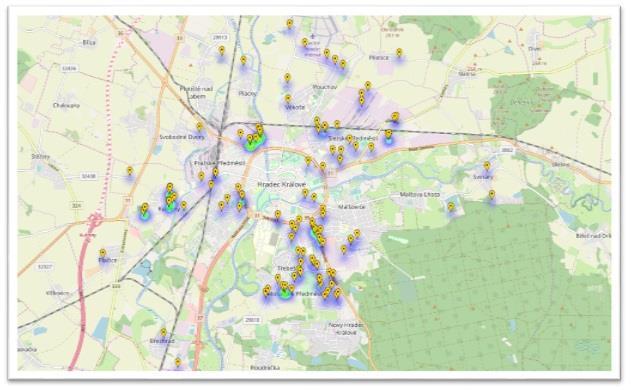Select the Bříza label at top left

coord(89,42)
